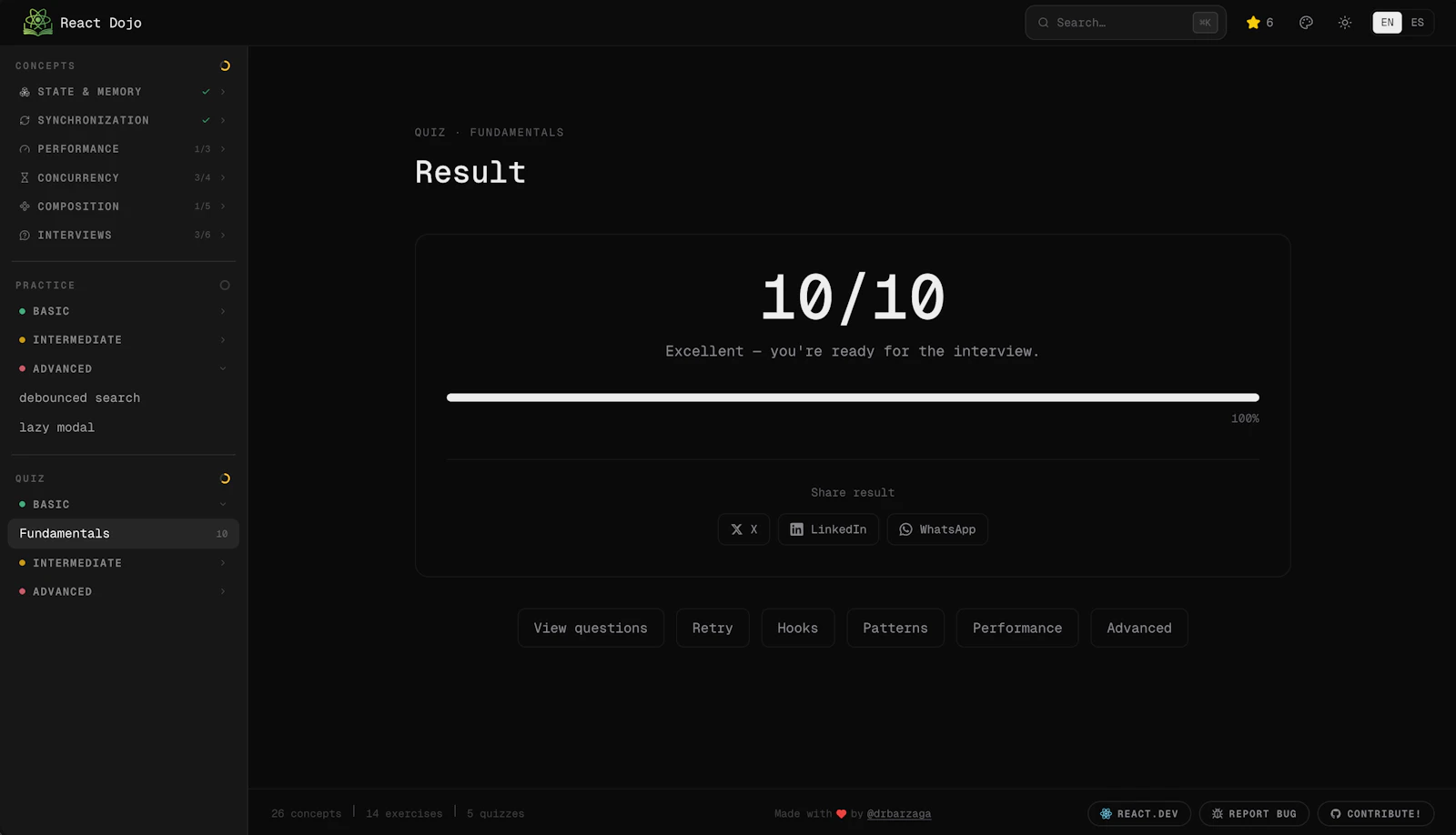The image size is (1456, 835).
Task: Collapse Practice Advanced chevron
Action: tap(223, 369)
